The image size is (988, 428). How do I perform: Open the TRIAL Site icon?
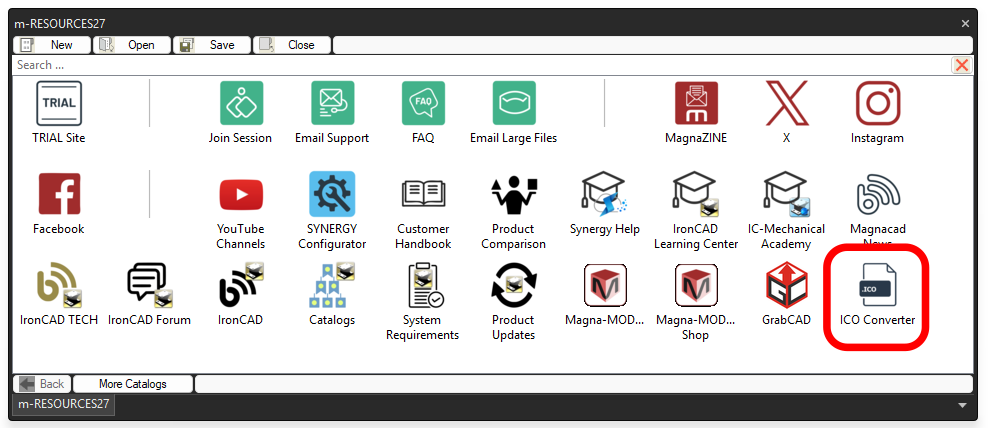point(59,103)
